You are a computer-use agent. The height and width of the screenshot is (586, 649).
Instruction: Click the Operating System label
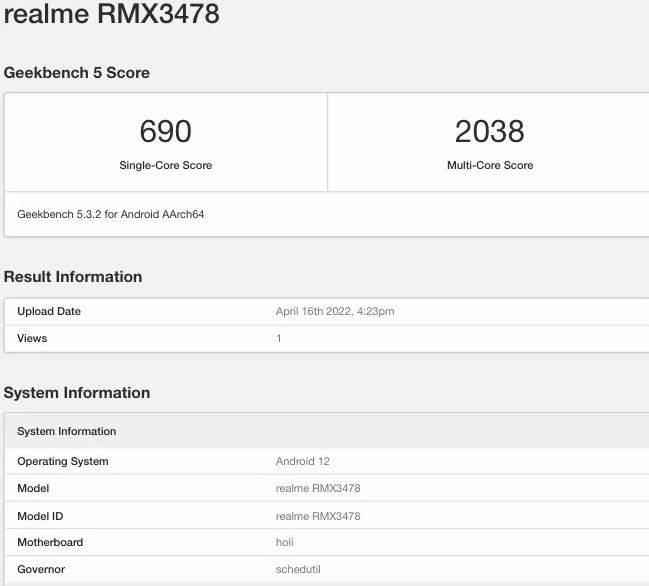(62, 461)
